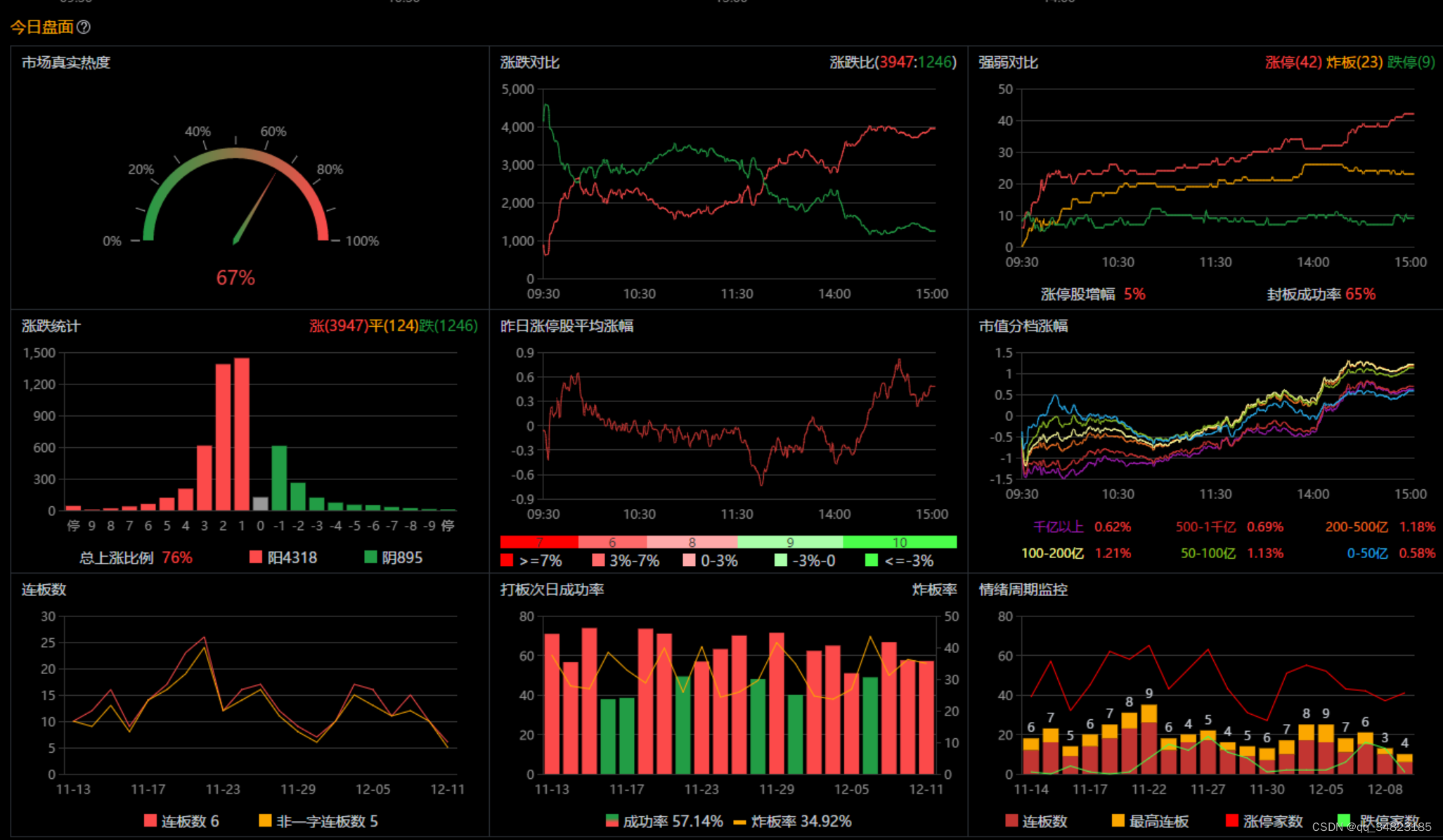Click the 昨日涨停股平均涨幅 panel title
The width and height of the screenshot is (1443, 840).
567,326
